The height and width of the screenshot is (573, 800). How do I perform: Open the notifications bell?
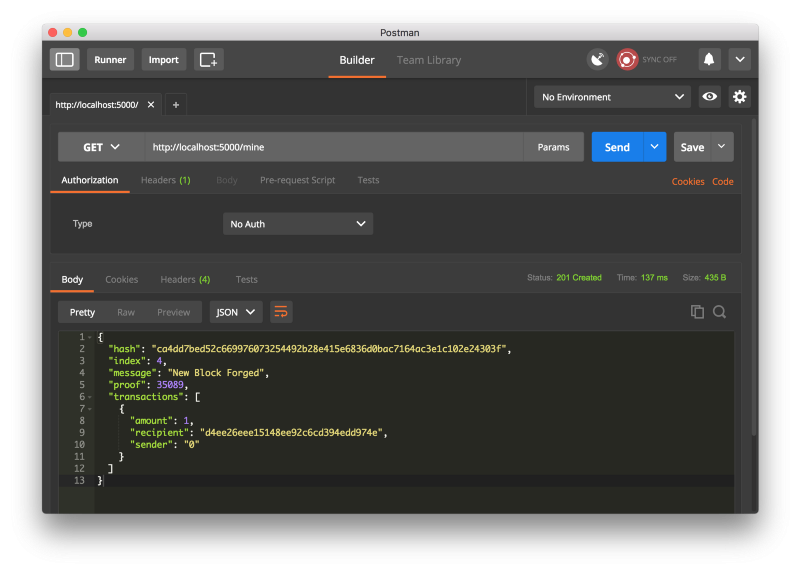point(709,60)
